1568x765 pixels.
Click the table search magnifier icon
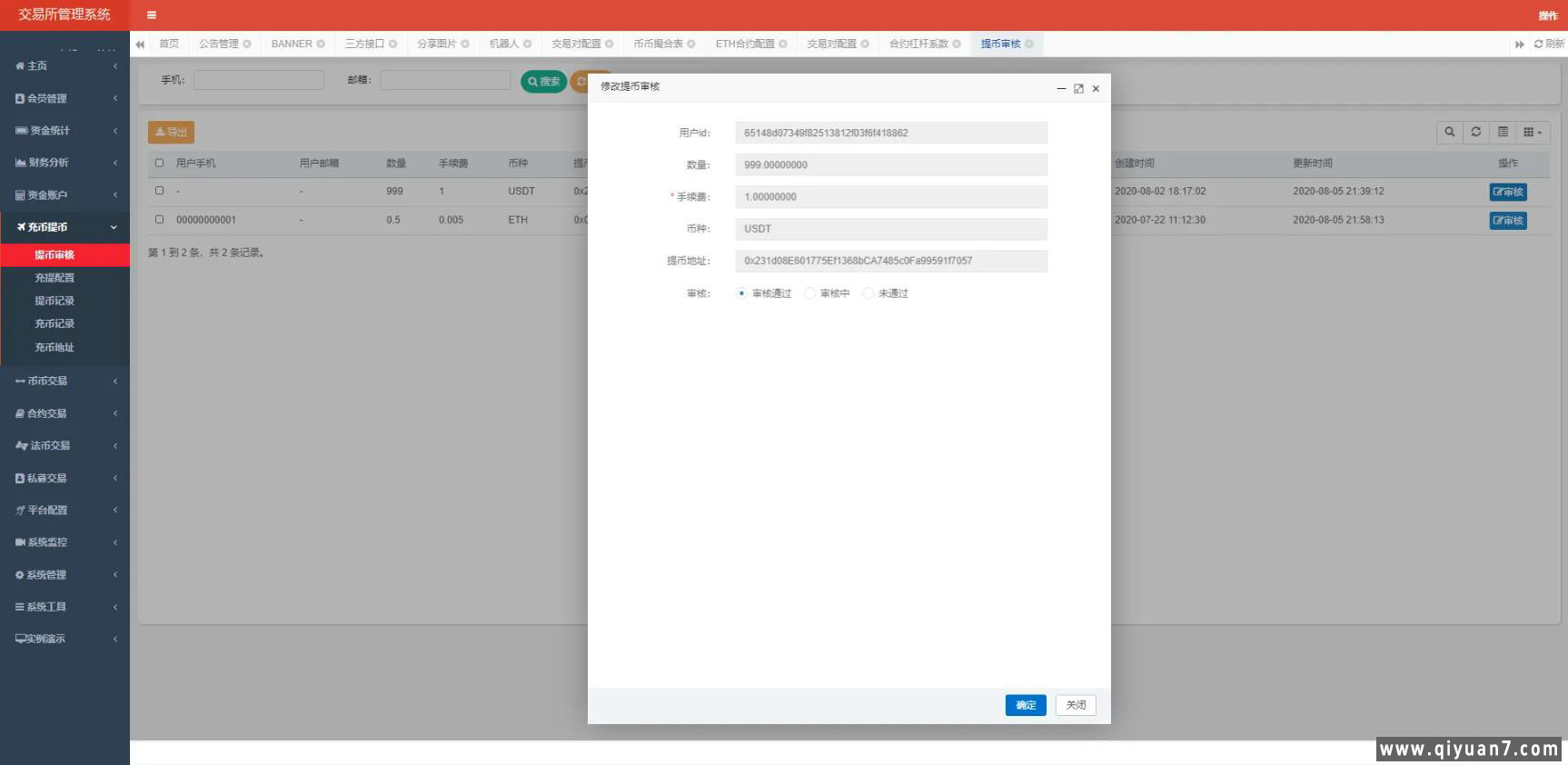[1449, 132]
